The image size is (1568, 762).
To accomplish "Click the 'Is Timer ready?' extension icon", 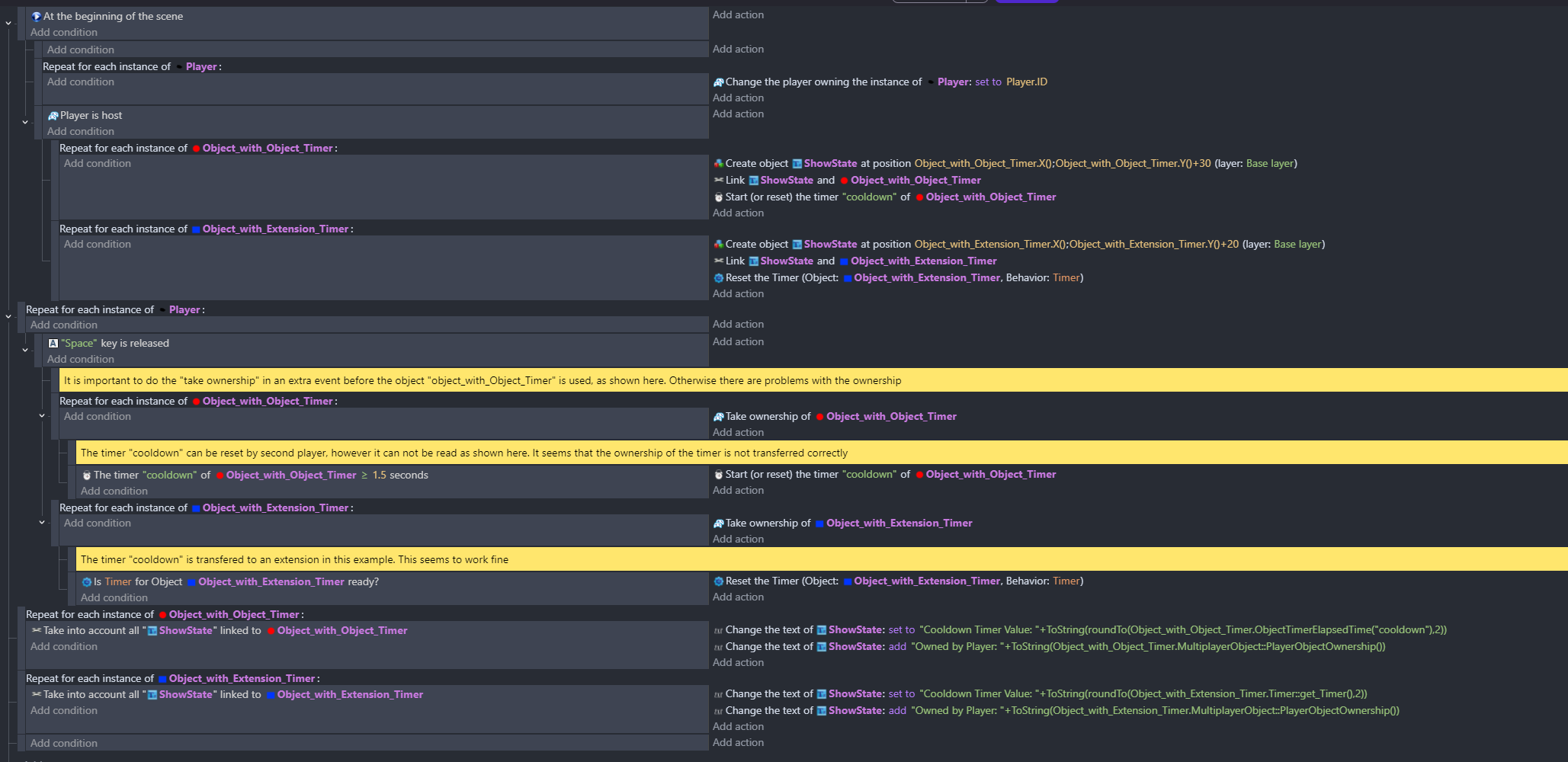I will tap(86, 582).
